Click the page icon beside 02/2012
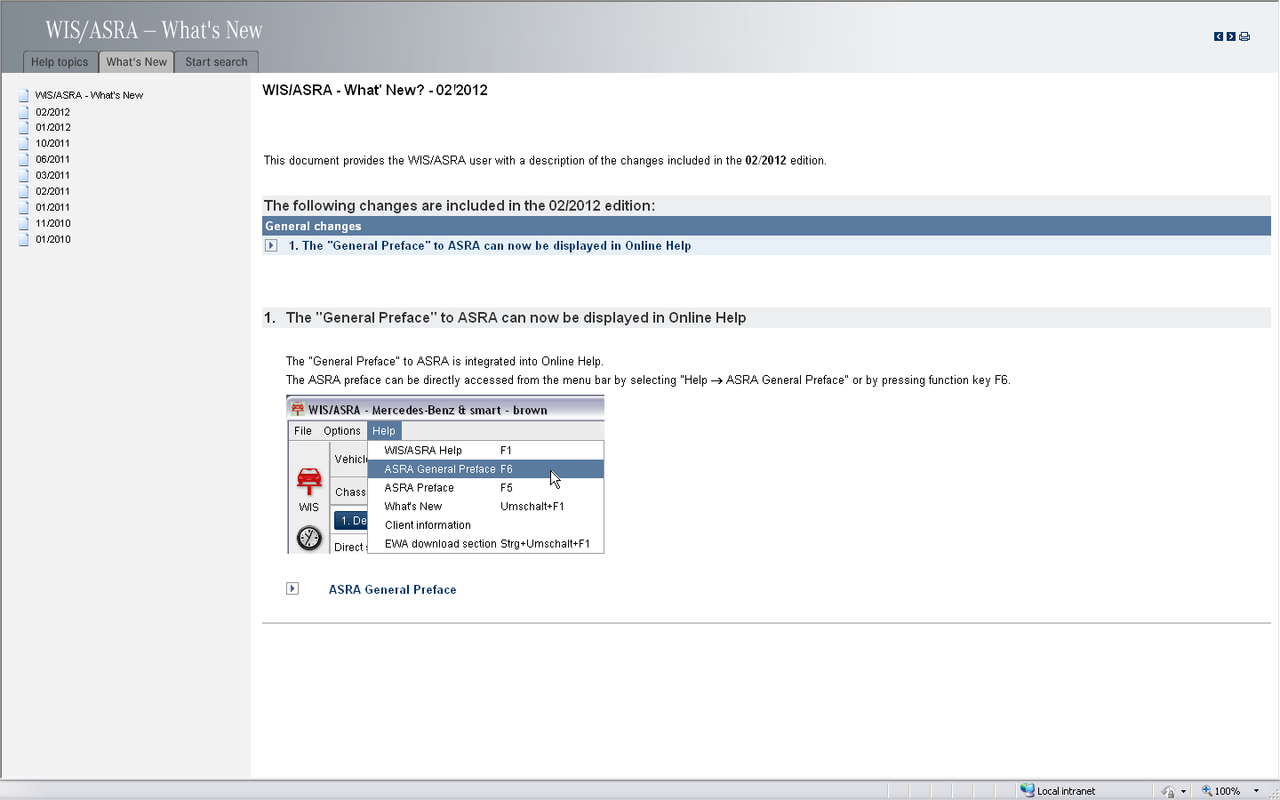Screen dimensions: 1280x800 (x=24, y=112)
